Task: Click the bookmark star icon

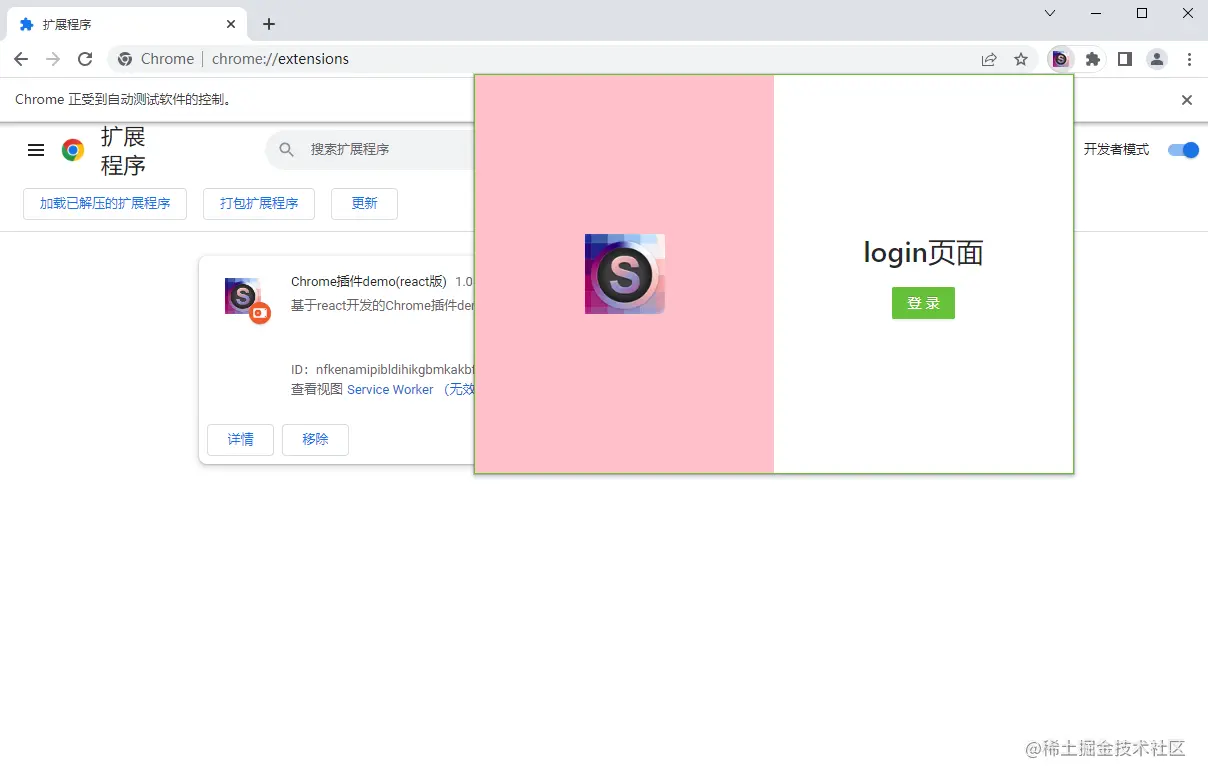Action: click(x=1021, y=59)
